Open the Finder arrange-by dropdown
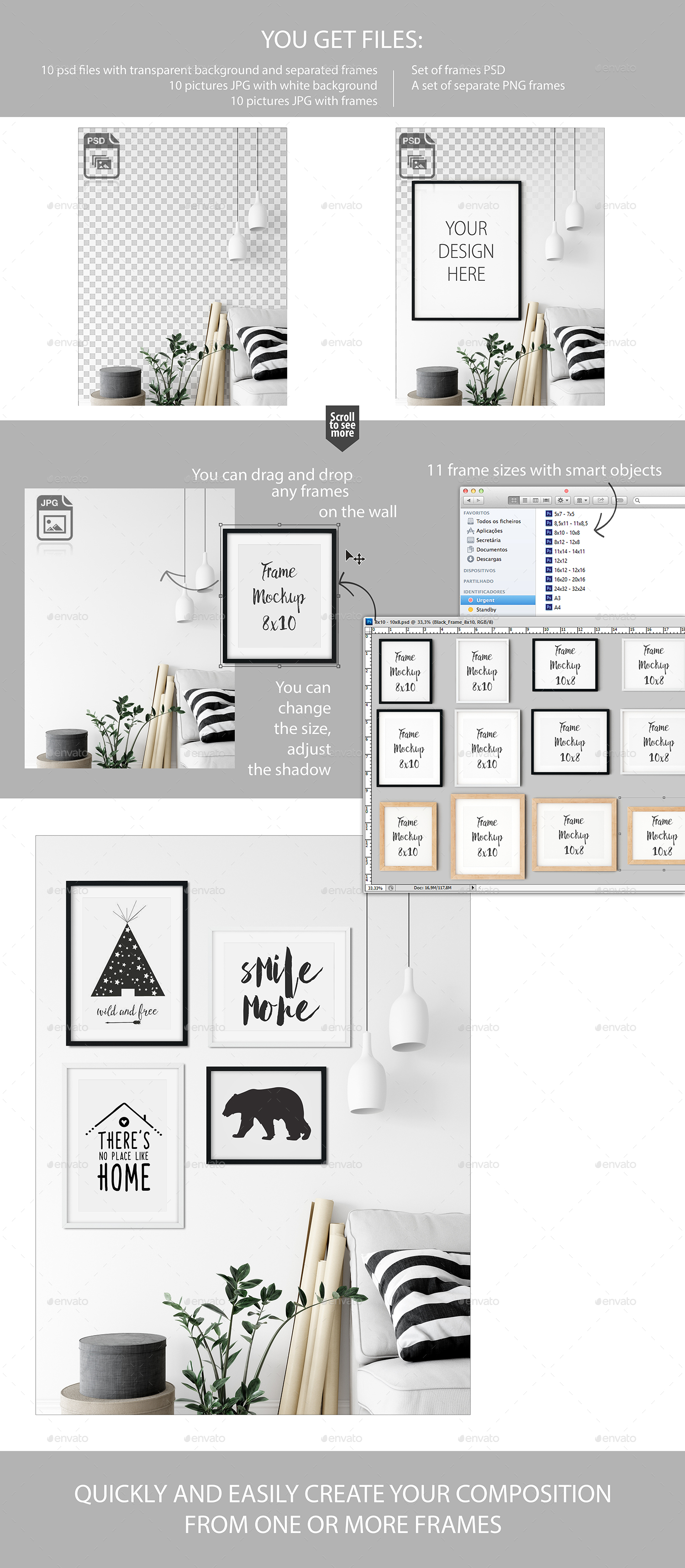This screenshot has width=685, height=1568. pos(582,500)
